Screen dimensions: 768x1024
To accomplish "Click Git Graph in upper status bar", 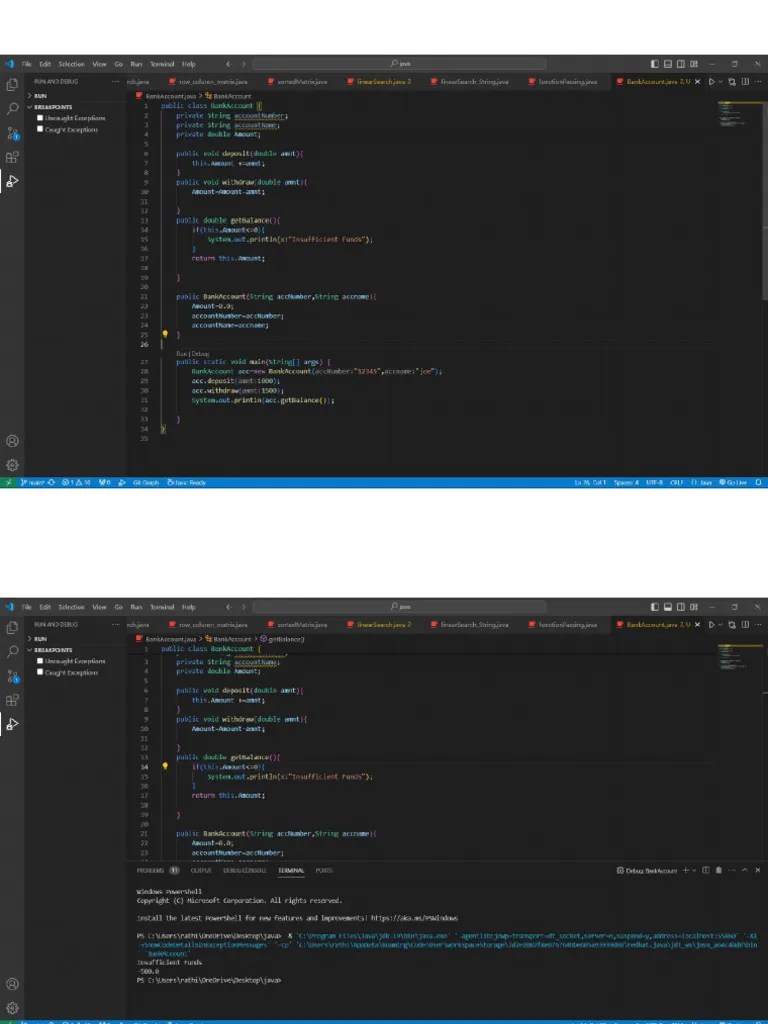I will 146,483.
